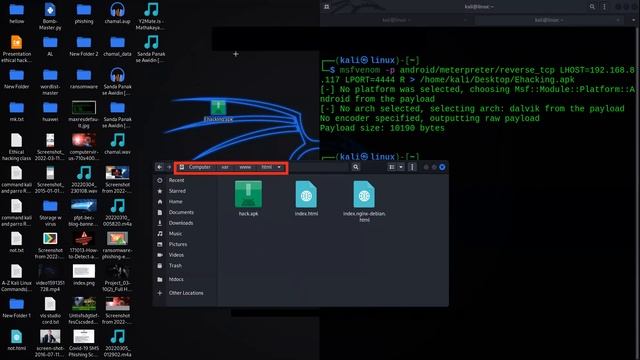The image size is (640, 360).
Task: Select the Presentation ethical hack file
Action: point(16,49)
